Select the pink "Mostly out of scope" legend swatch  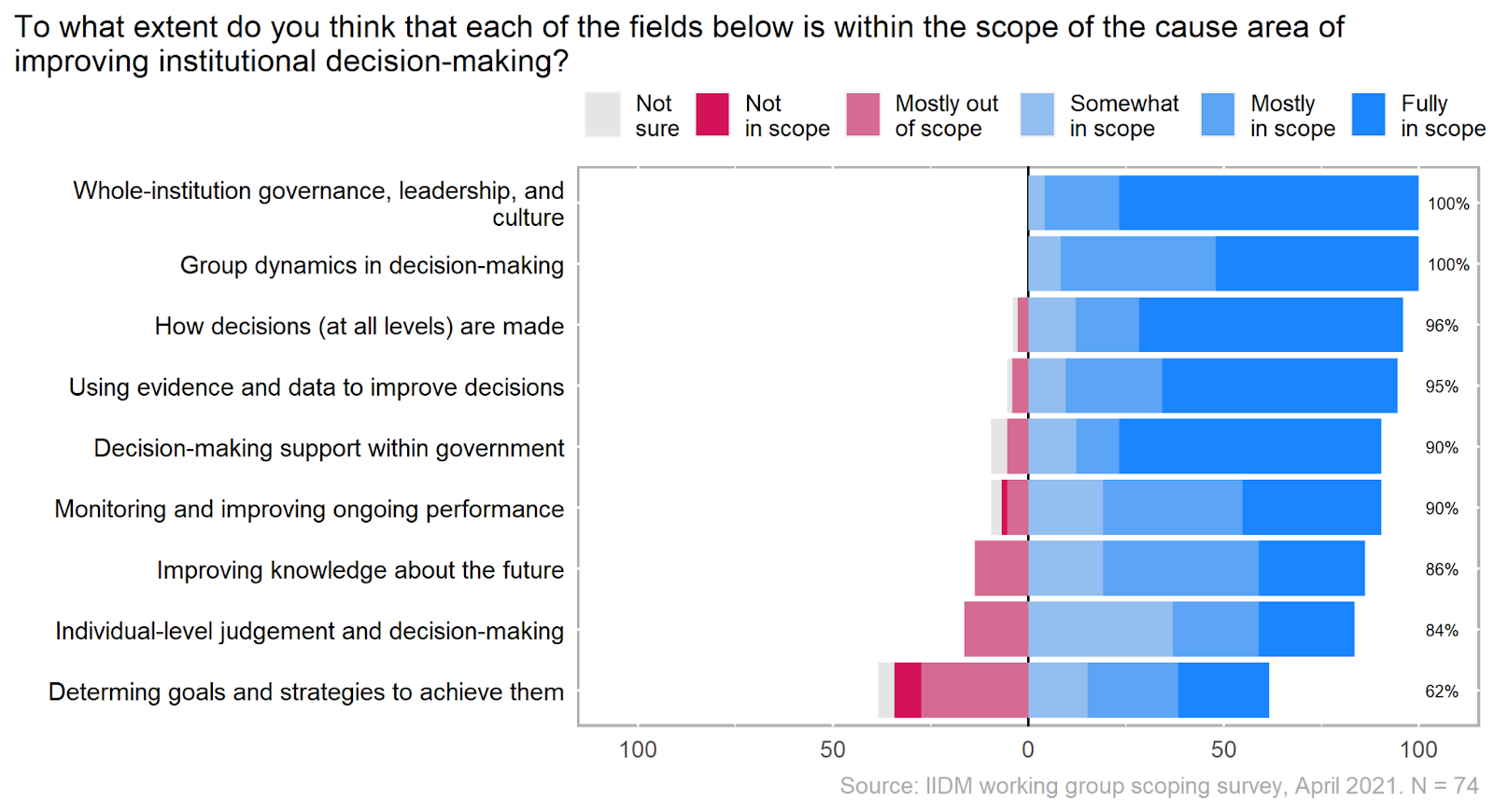point(863,115)
